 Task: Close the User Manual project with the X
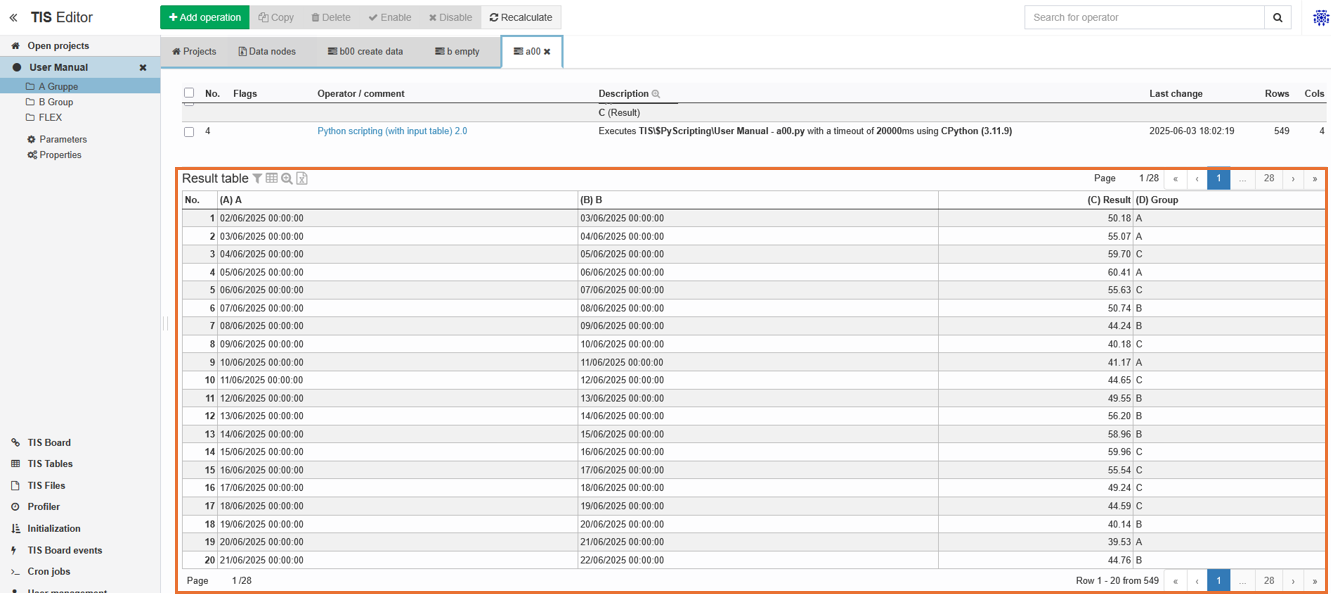pyautogui.click(x=143, y=68)
